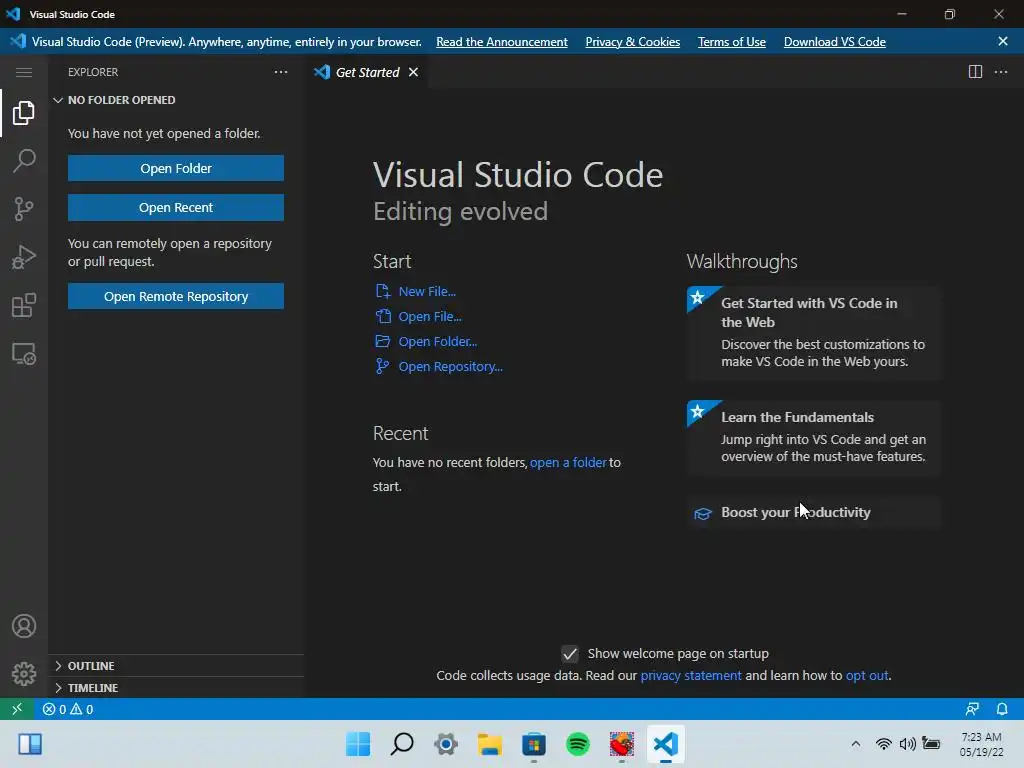
Task: Open Get Started with VS Code in the Web walkthrough
Action: [x=813, y=332]
